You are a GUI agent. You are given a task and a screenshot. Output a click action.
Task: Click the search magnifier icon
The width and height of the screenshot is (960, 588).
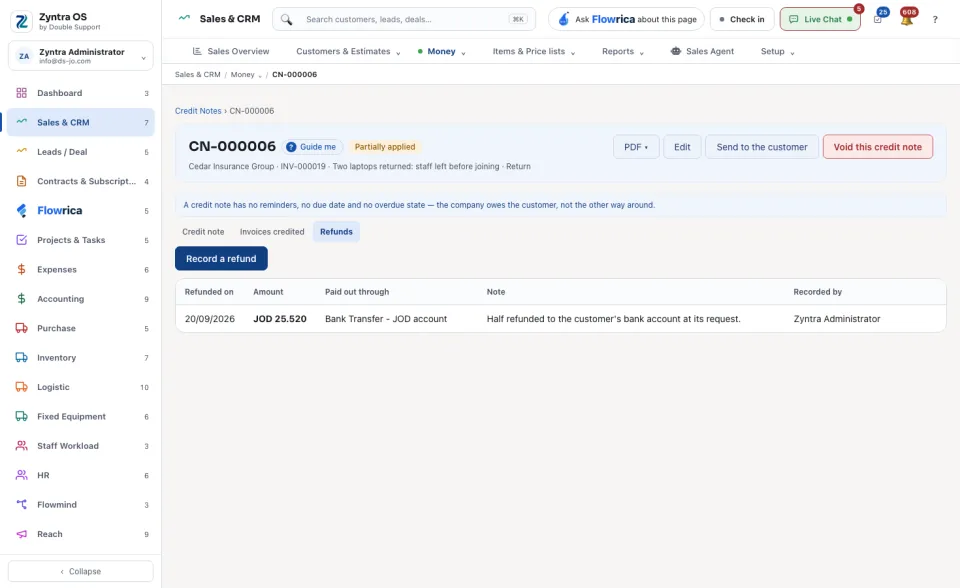coord(286,19)
